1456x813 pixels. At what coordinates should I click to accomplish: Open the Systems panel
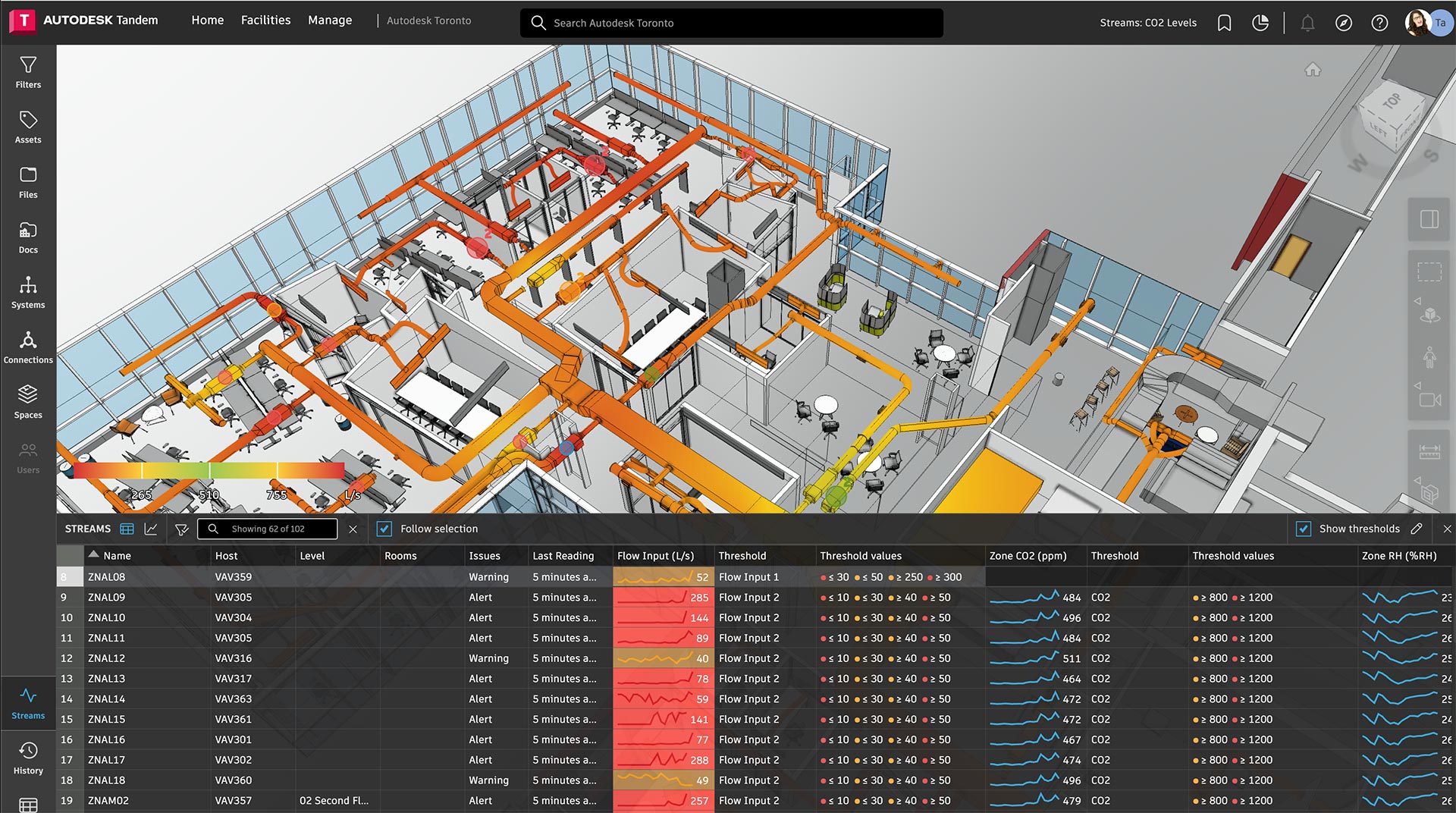point(28,293)
